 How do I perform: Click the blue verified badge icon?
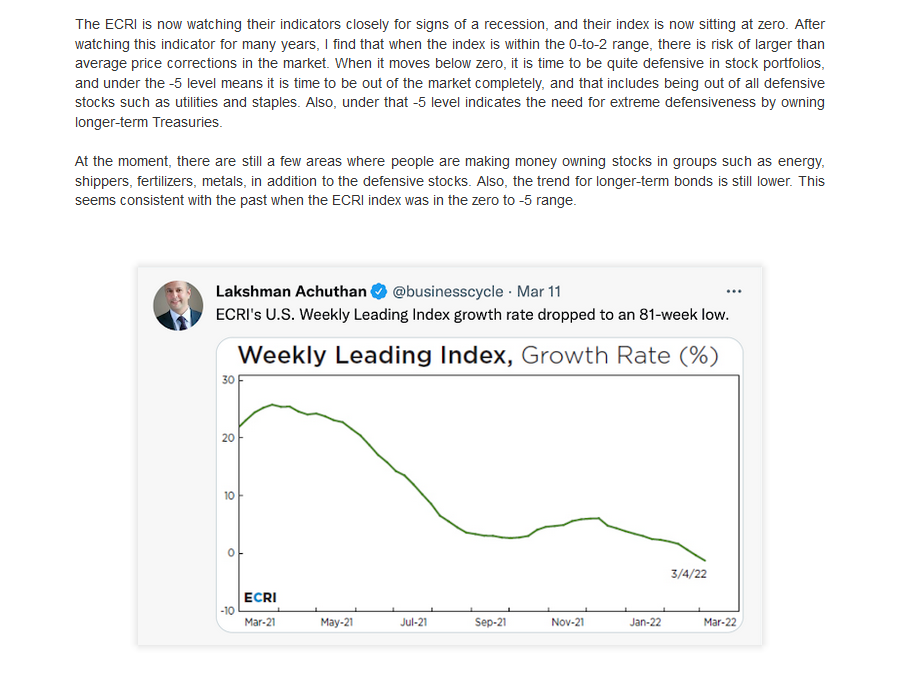tap(378, 291)
